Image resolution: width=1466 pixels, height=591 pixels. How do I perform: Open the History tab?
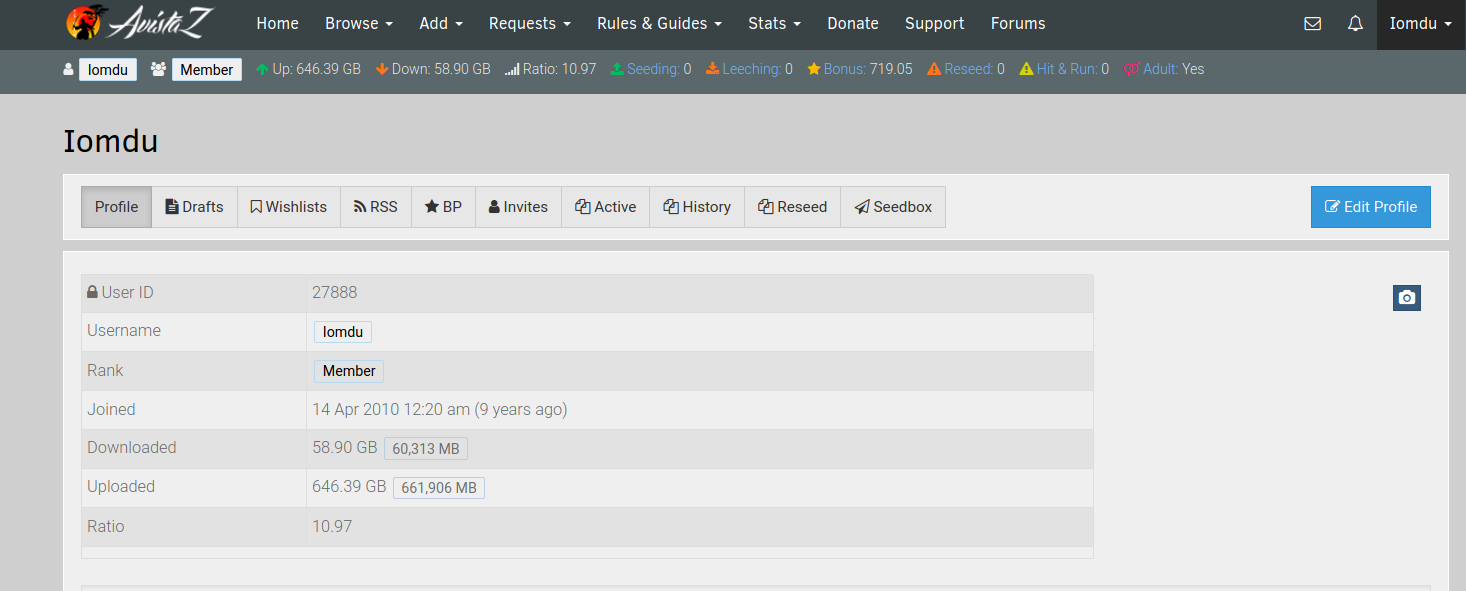coord(697,207)
